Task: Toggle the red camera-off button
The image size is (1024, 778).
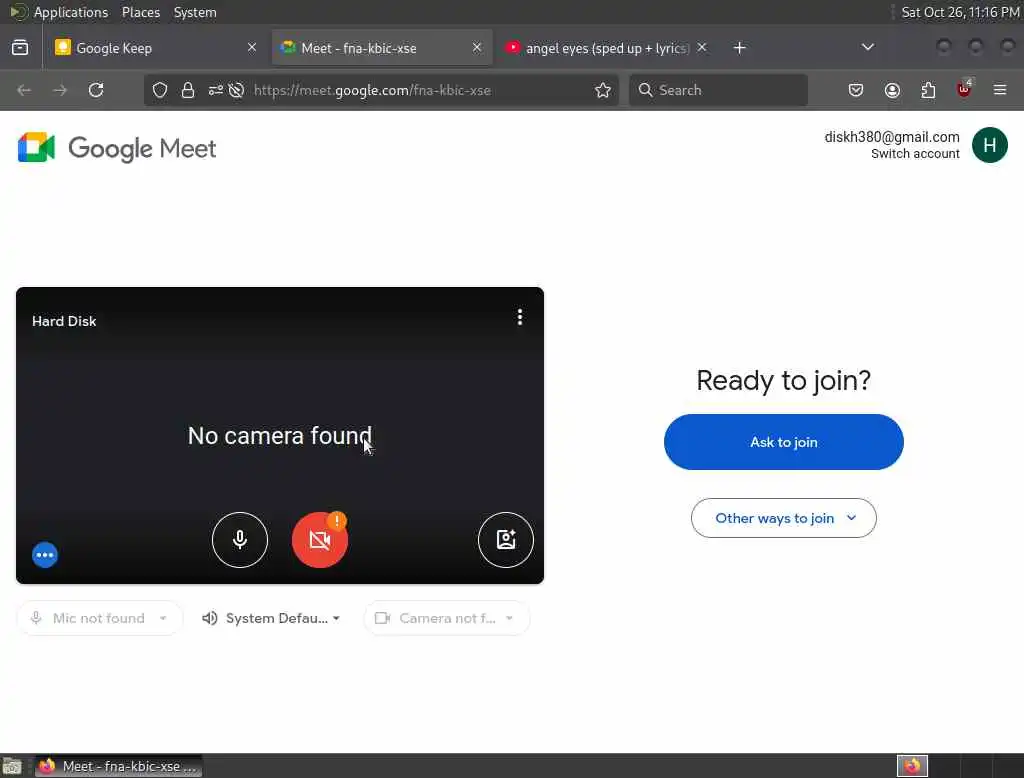Action: (319, 540)
